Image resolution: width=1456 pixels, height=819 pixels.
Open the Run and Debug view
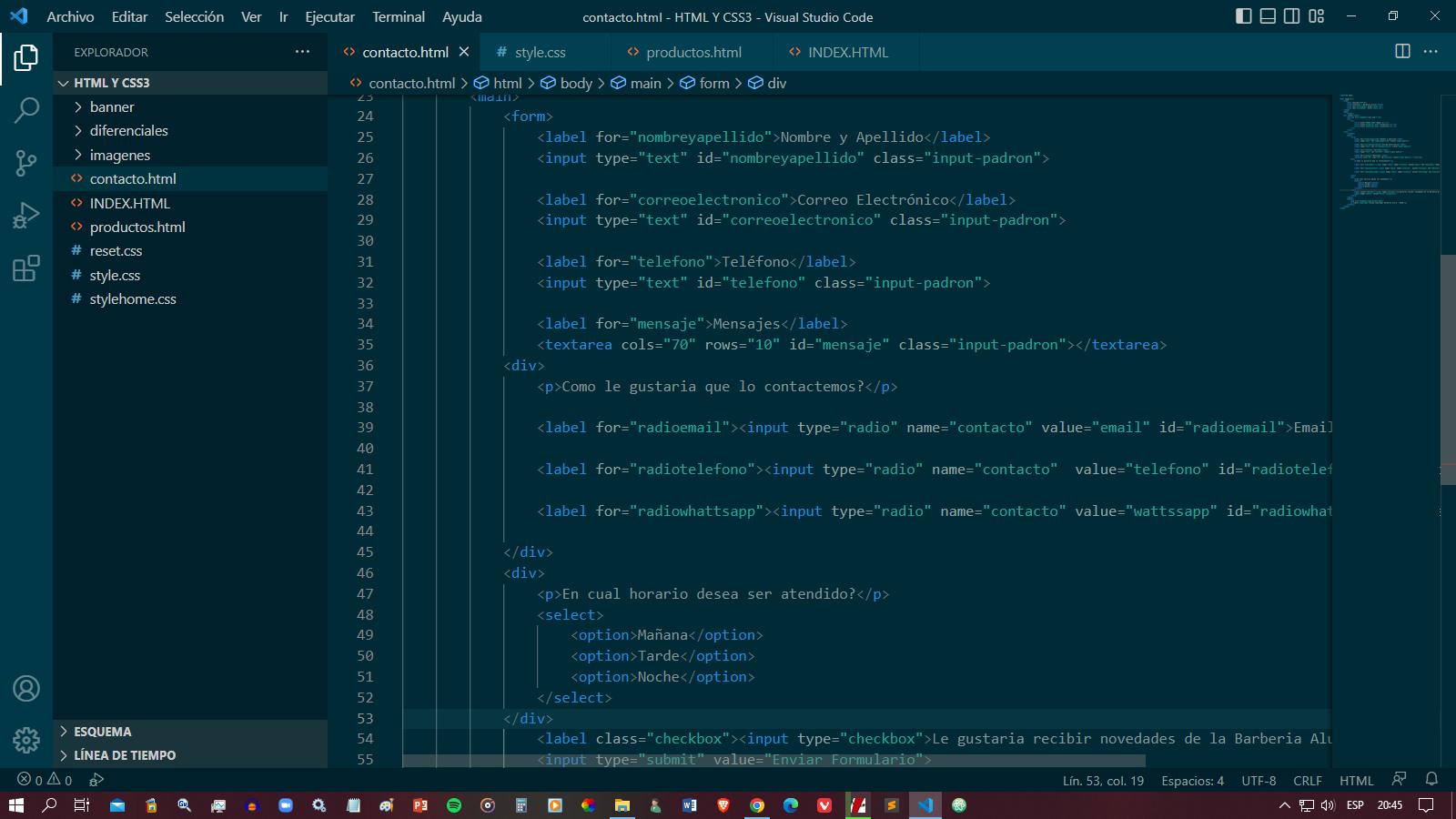coord(26,216)
